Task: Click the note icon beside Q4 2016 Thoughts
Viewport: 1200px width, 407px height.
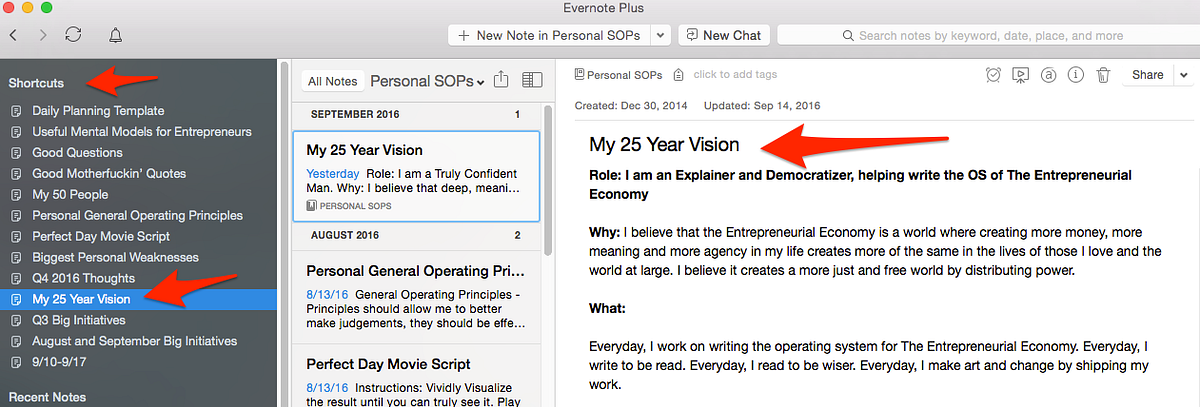Action: click(x=15, y=278)
